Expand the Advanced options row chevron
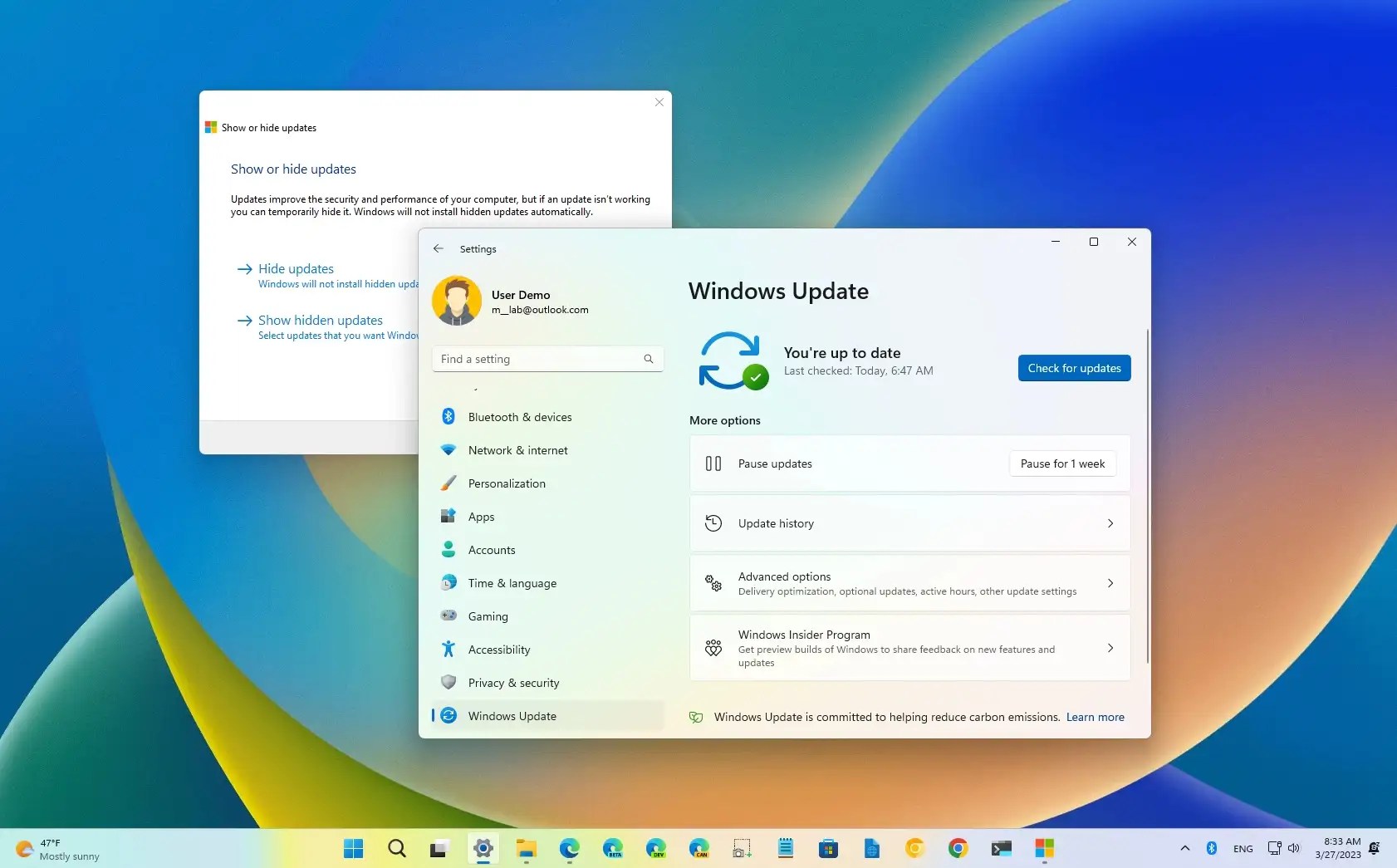The height and width of the screenshot is (868, 1397). [x=1110, y=583]
